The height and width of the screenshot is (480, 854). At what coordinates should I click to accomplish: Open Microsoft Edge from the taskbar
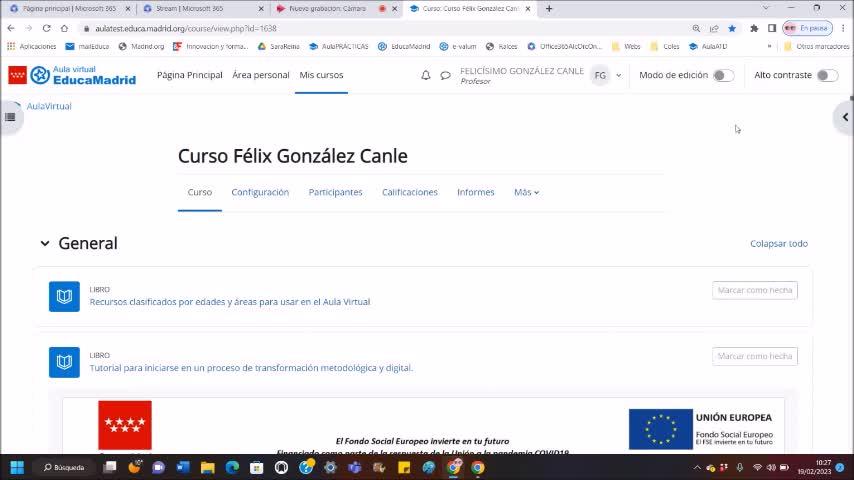coord(232,467)
